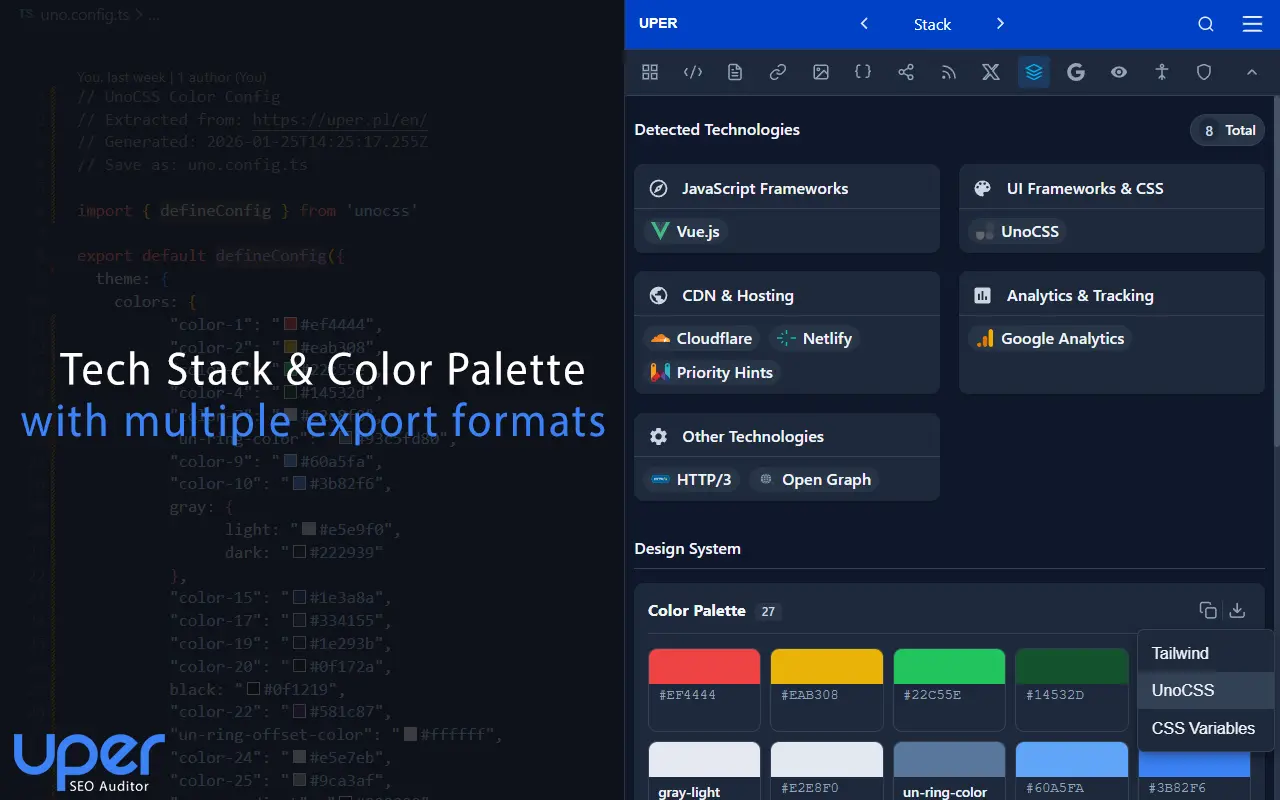Click the accessibility checker icon
The height and width of the screenshot is (800, 1280).
(x=1161, y=72)
